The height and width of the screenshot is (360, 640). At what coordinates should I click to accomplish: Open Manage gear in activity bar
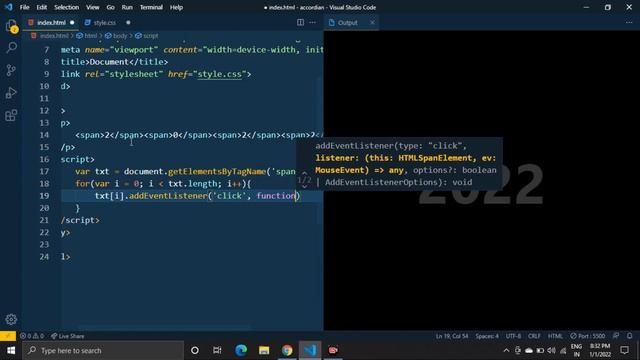[x=11, y=319]
